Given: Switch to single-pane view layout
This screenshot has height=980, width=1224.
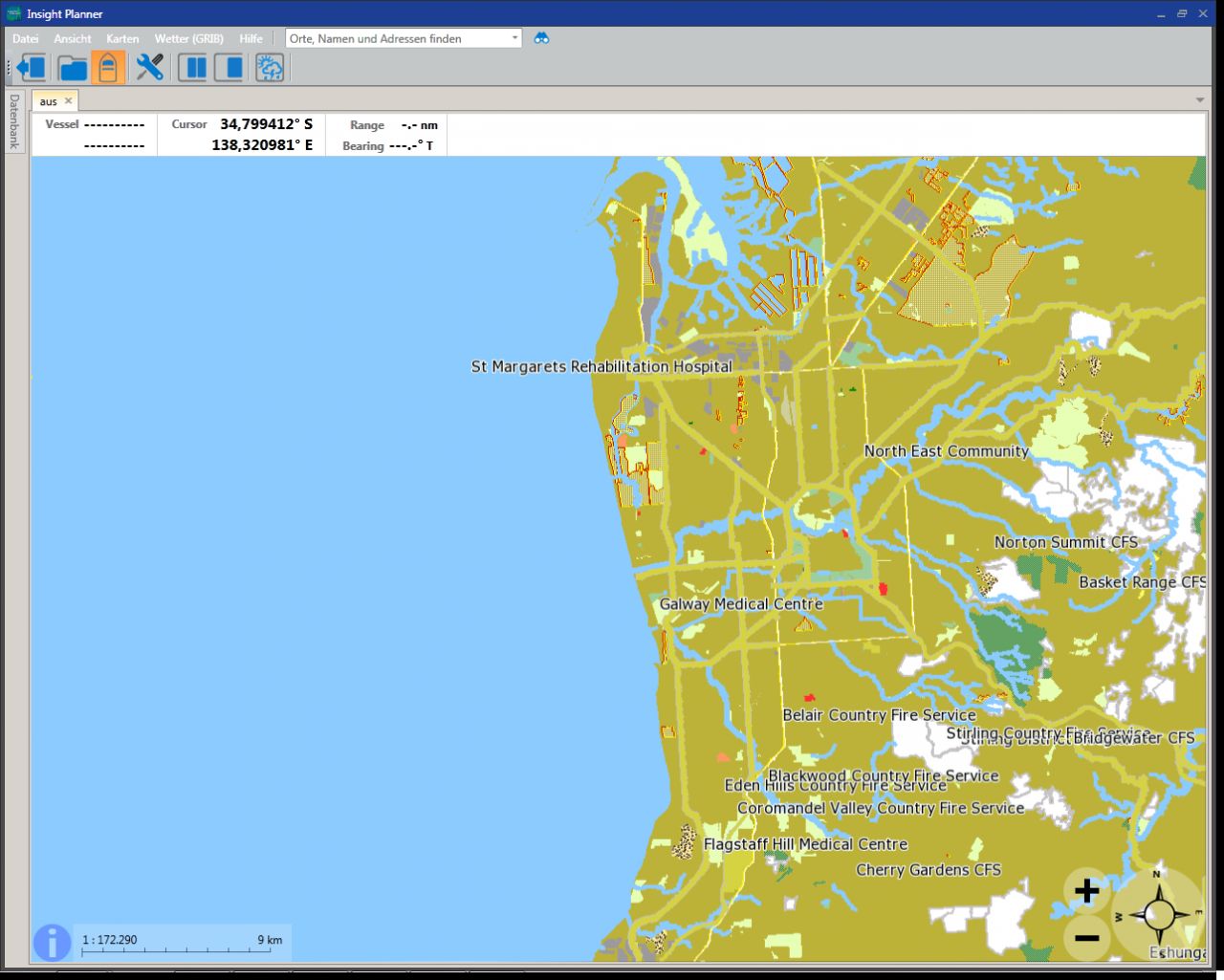Looking at the screenshot, I should (x=229, y=68).
